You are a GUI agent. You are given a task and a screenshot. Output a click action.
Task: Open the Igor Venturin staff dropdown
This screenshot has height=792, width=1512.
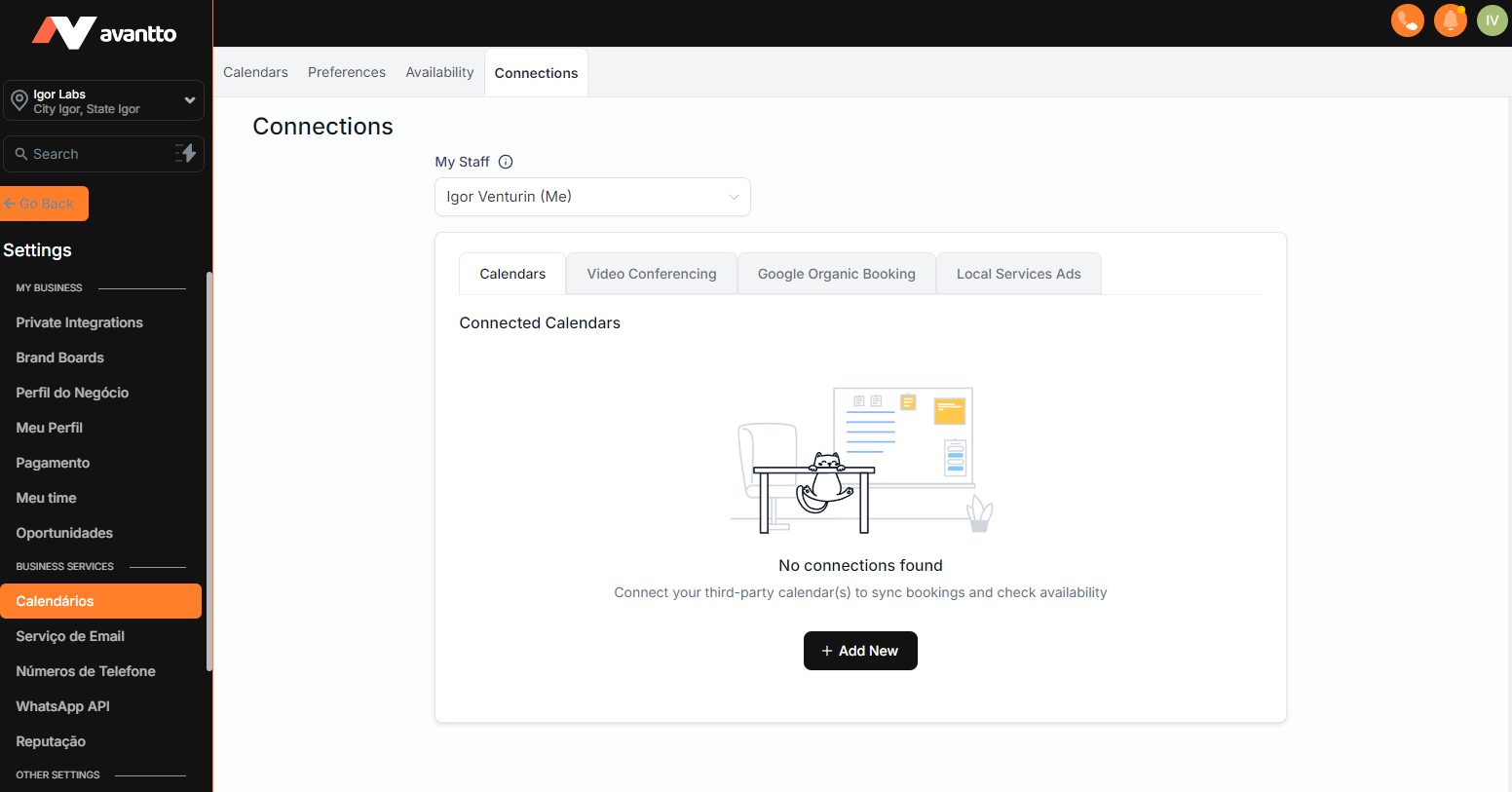(x=591, y=197)
